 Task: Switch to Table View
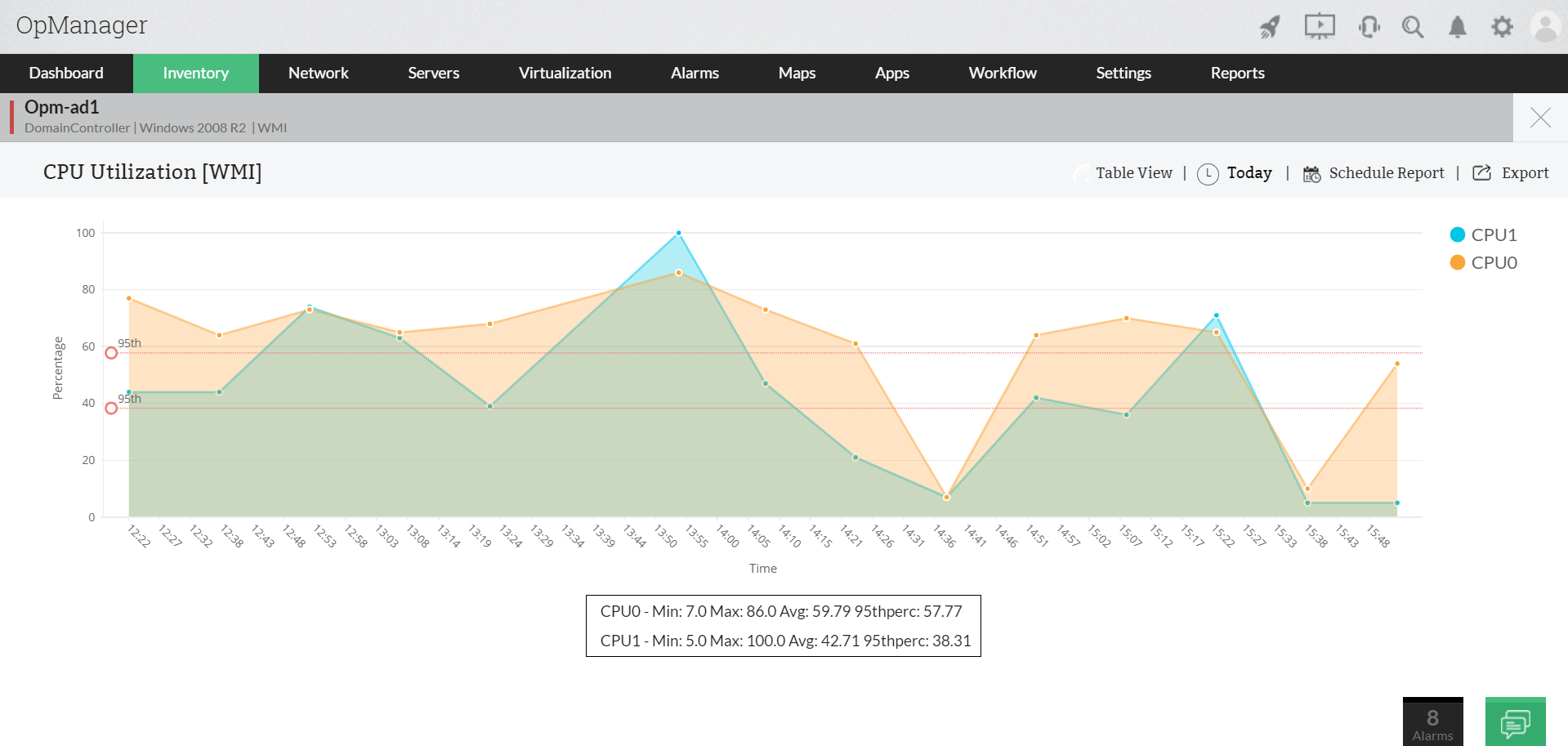1134,173
